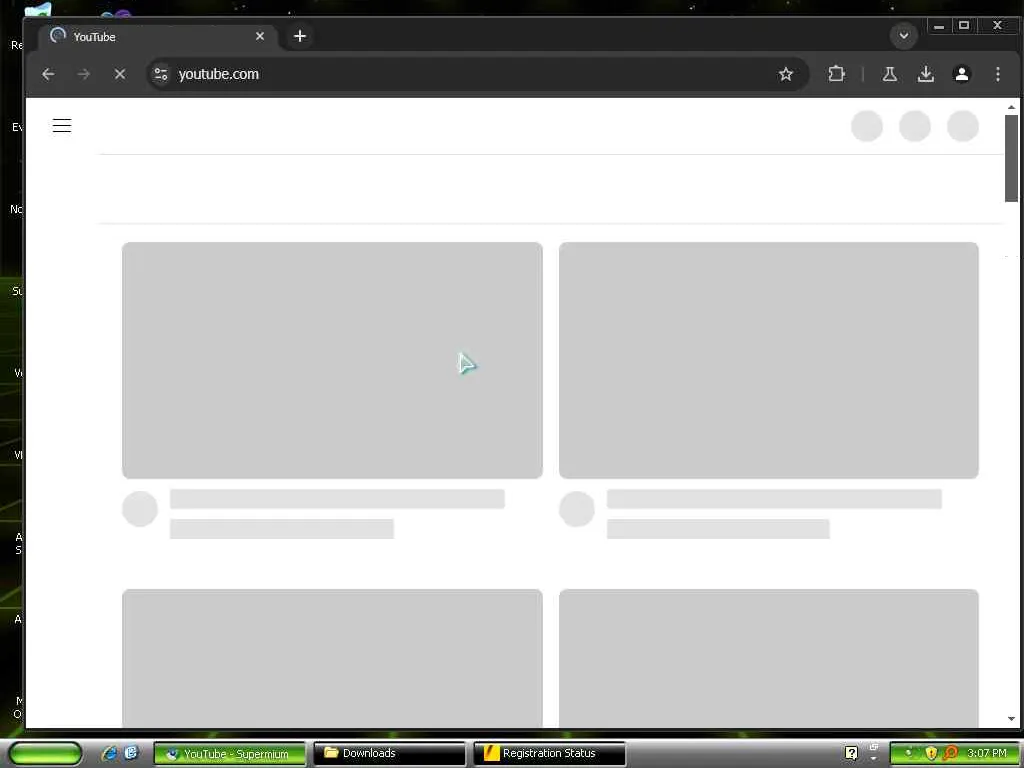Show browser downloads
Viewport: 1024px width, 768px height.
(925, 74)
